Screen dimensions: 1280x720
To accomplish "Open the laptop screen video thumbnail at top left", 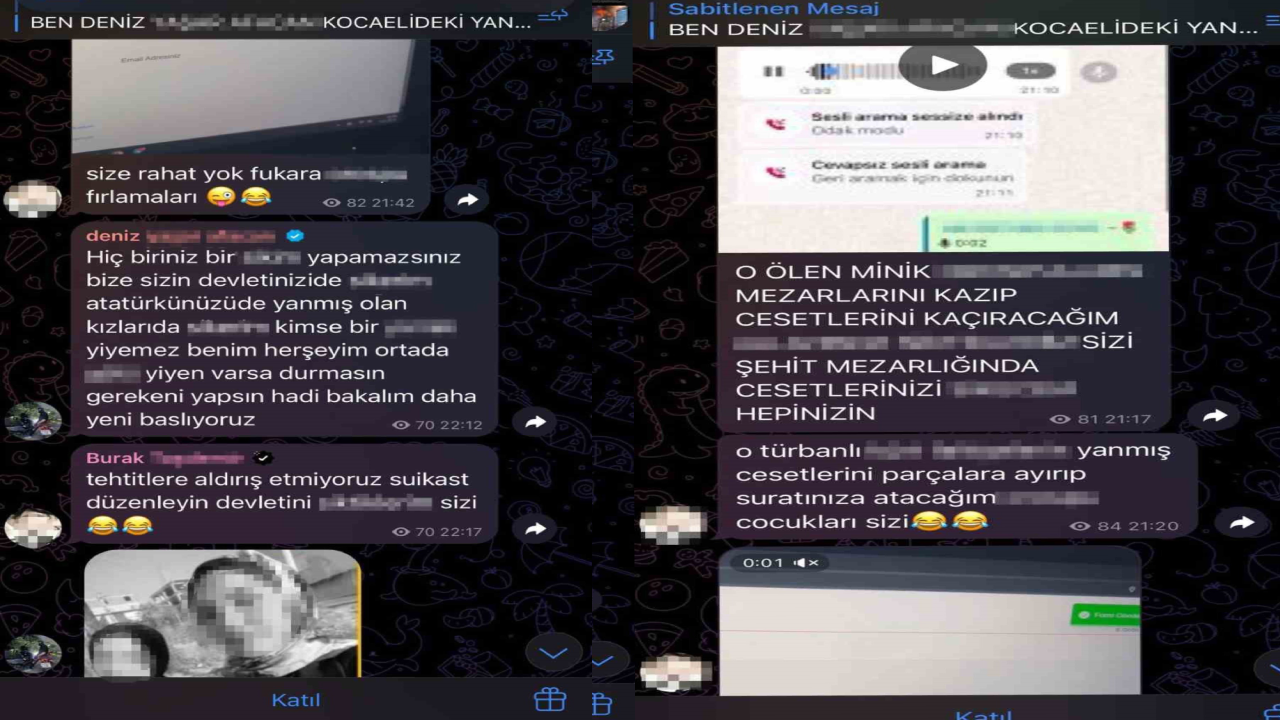I will pyautogui.click(x=243, y=97).
